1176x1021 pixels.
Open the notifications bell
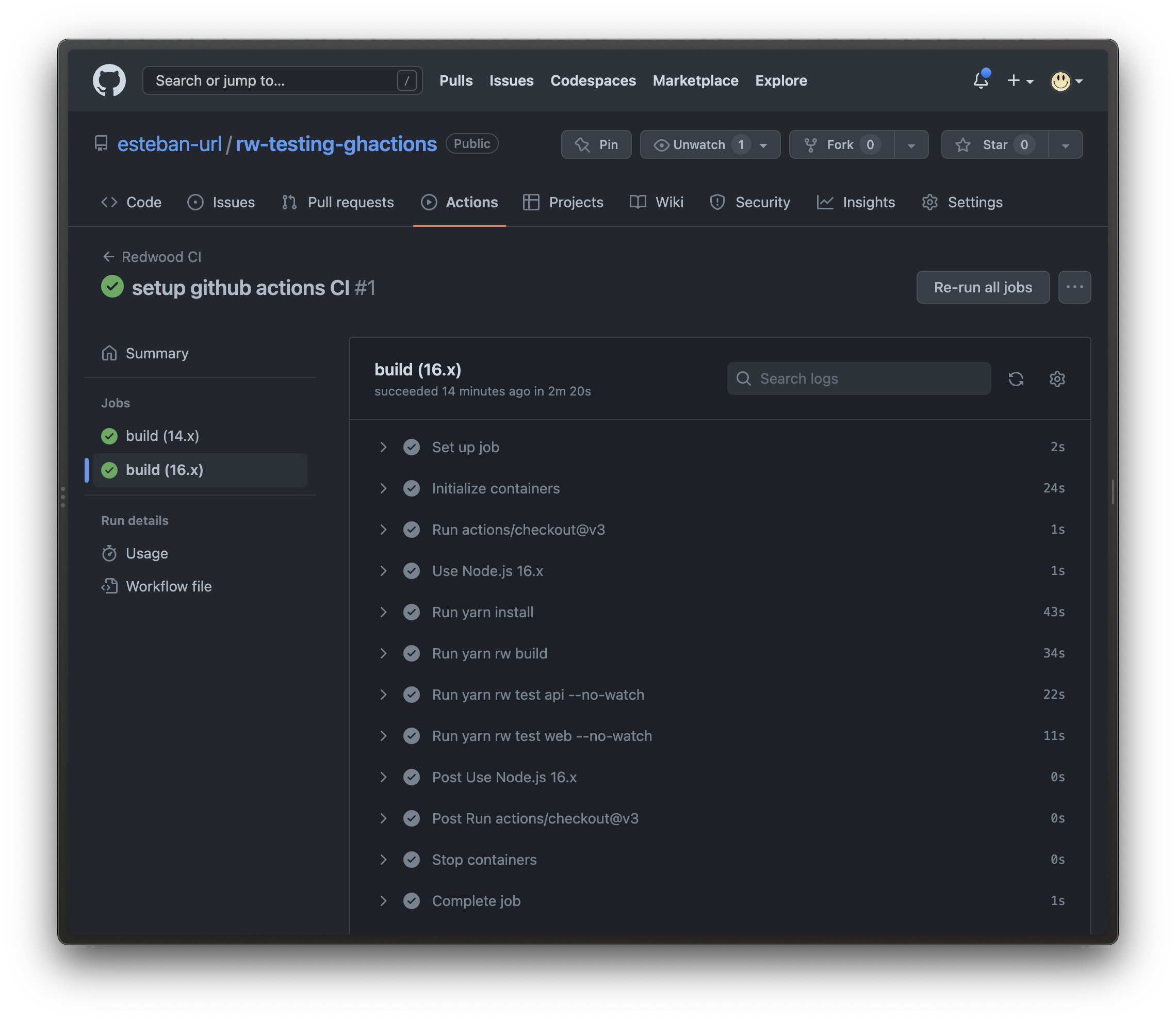[x=981, y=80]
